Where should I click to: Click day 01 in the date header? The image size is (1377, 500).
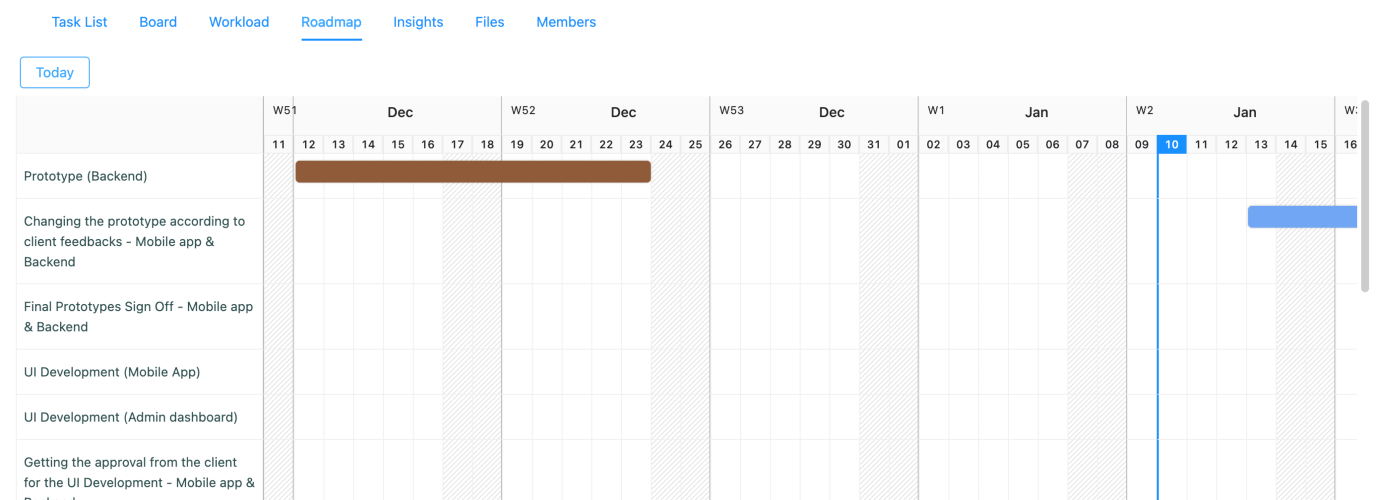pyautogui.click(x=904, y=145)
